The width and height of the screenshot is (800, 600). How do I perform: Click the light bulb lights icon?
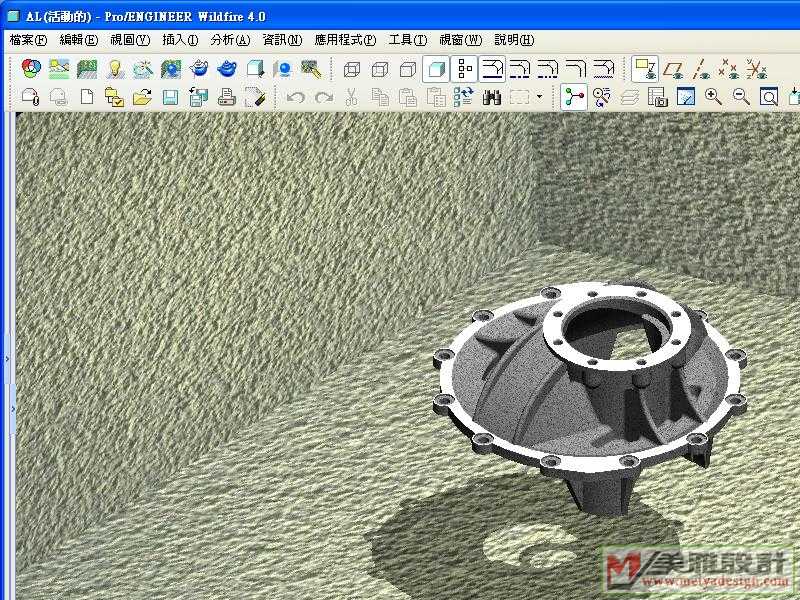coord(115,69)
